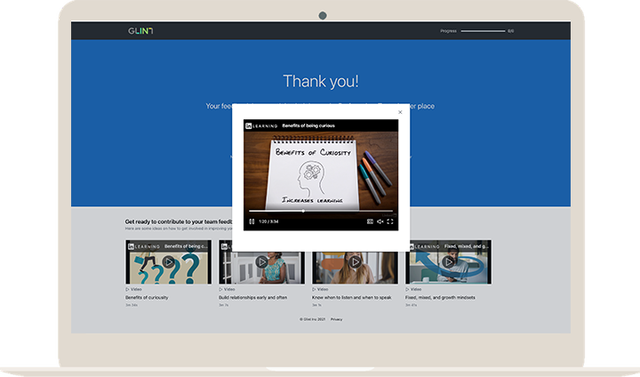Click the Glint logo in the header
Viewport: 640px width, 377px height.
(x=140, y=31)
